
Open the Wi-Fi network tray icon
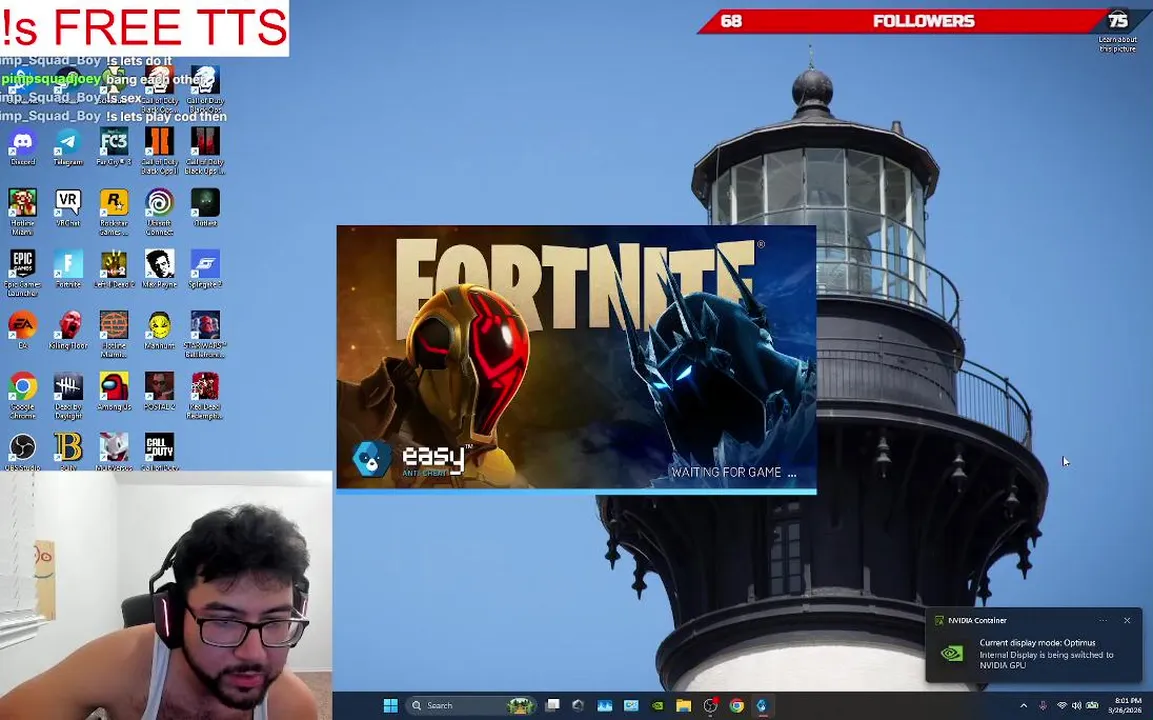(x=1062, y=706)
